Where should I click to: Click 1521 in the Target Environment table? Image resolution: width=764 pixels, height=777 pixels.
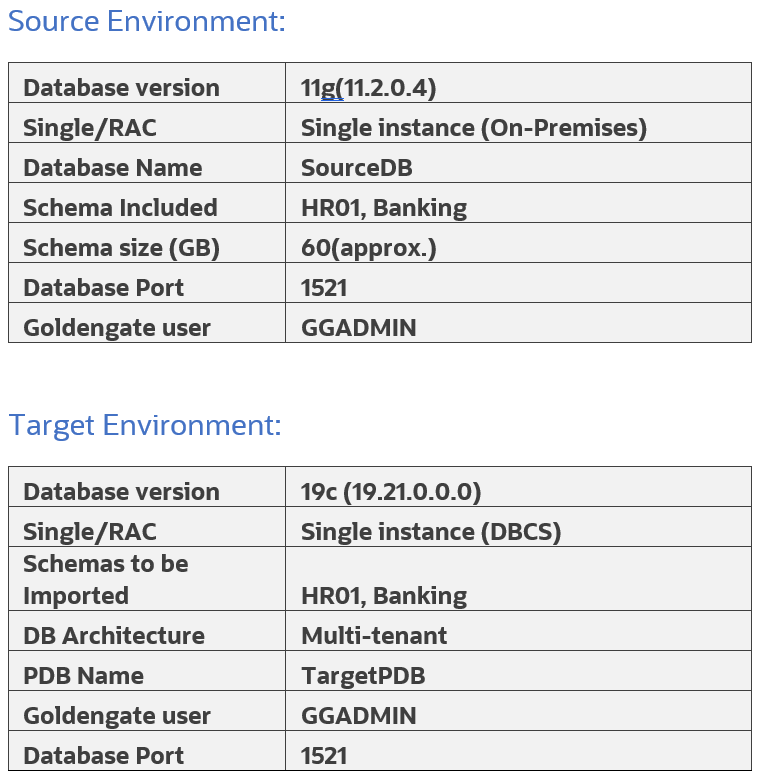(x=324, y=756)
